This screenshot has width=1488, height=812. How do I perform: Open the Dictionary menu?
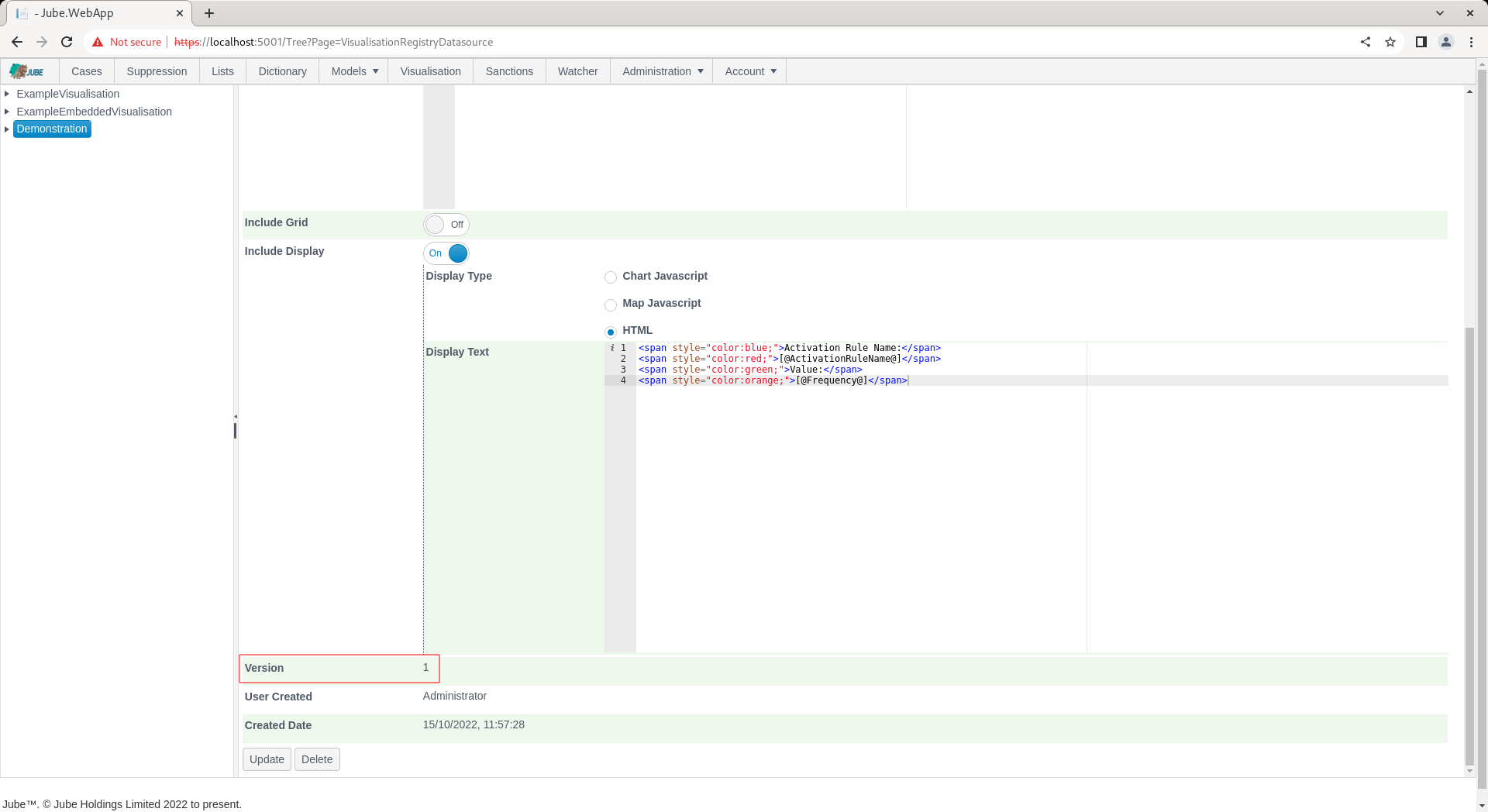[x=282, y=71]
